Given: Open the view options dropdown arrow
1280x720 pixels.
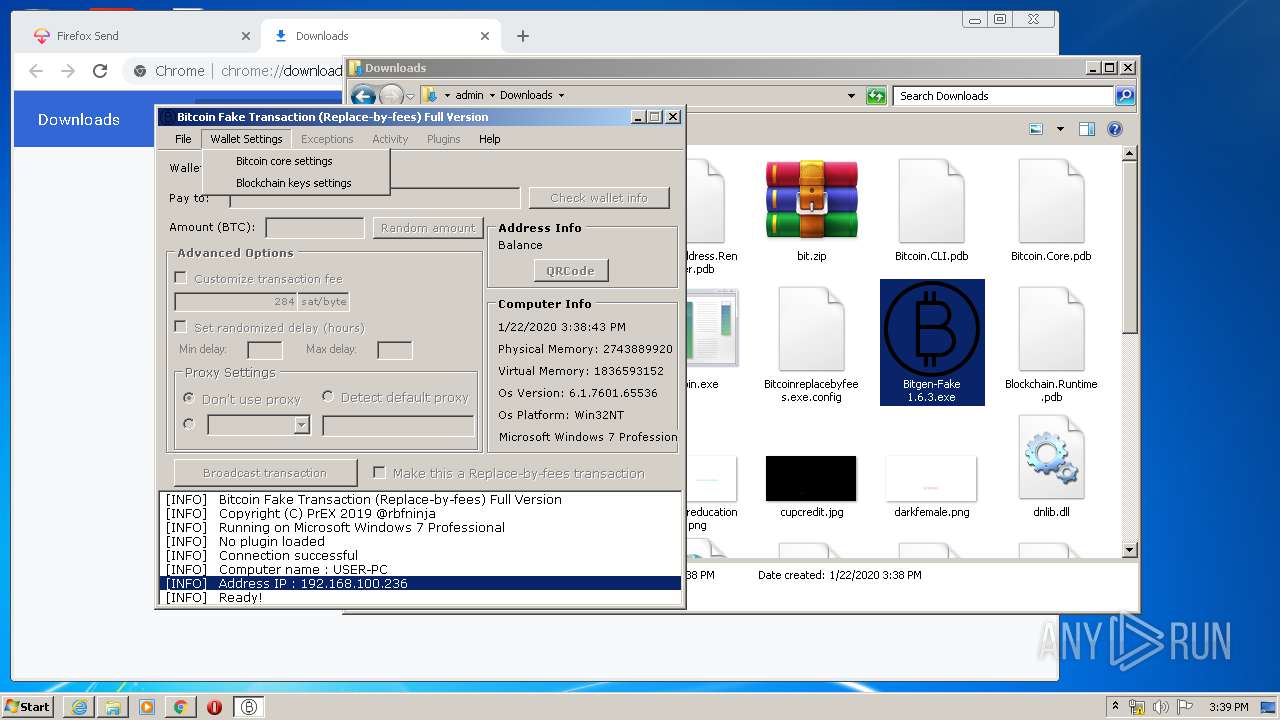Looking at the screenshot, I should coord(1060,129).
